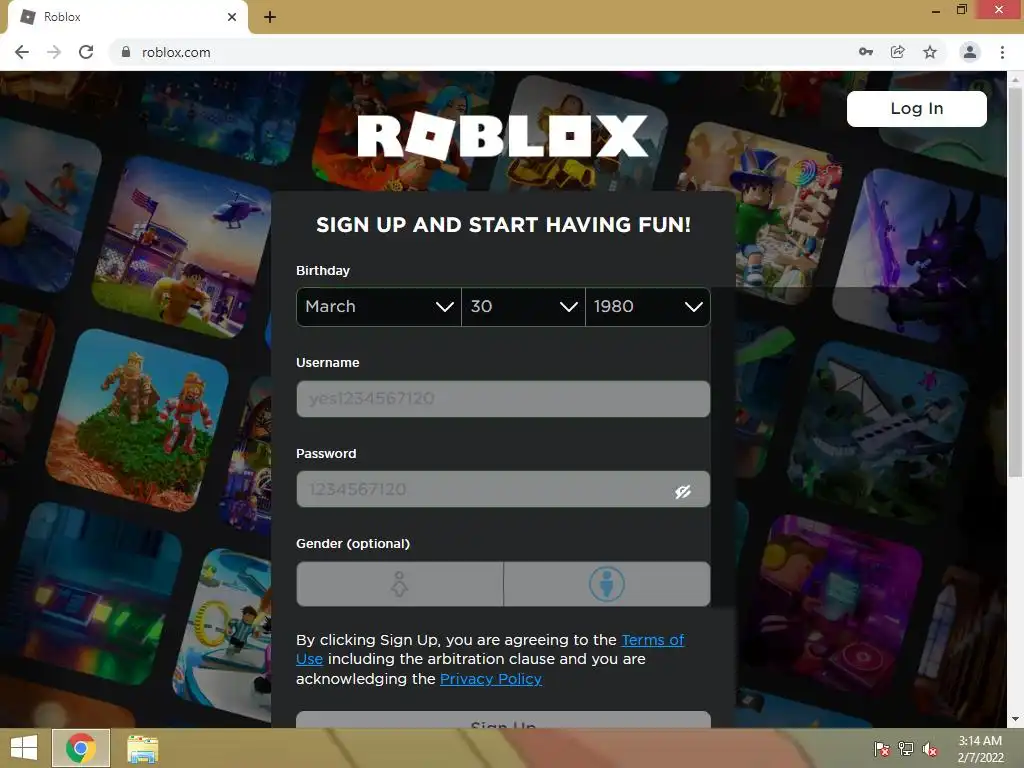This screenshot has height=768, width=1024.
Task: Open the birthday year dropdown showing 1980
Action: [x=648, y=306]
